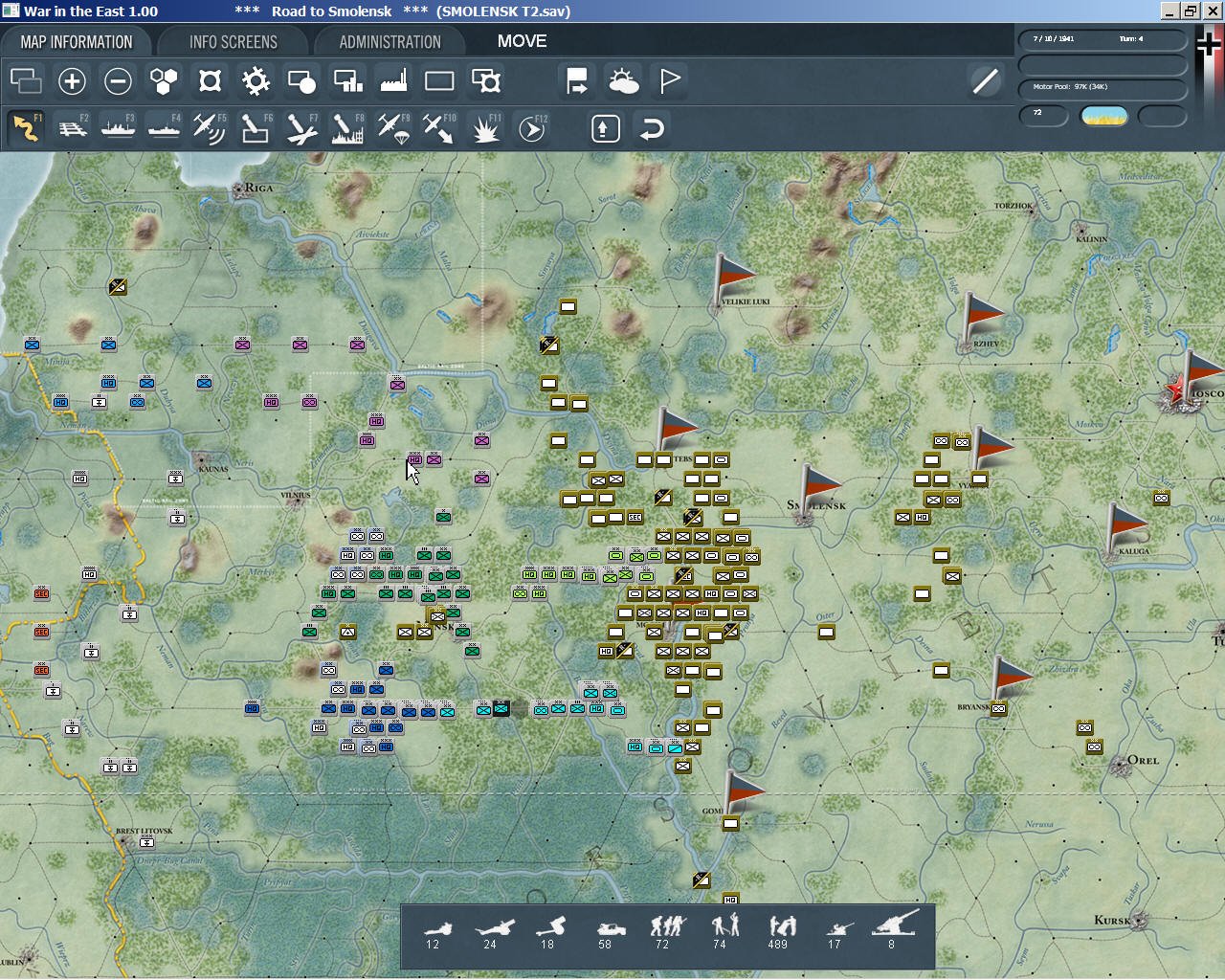Screen dimensions: 1225x980
Task: Select F8 Bomb city mode icon
Action: (x=347, y=128)
